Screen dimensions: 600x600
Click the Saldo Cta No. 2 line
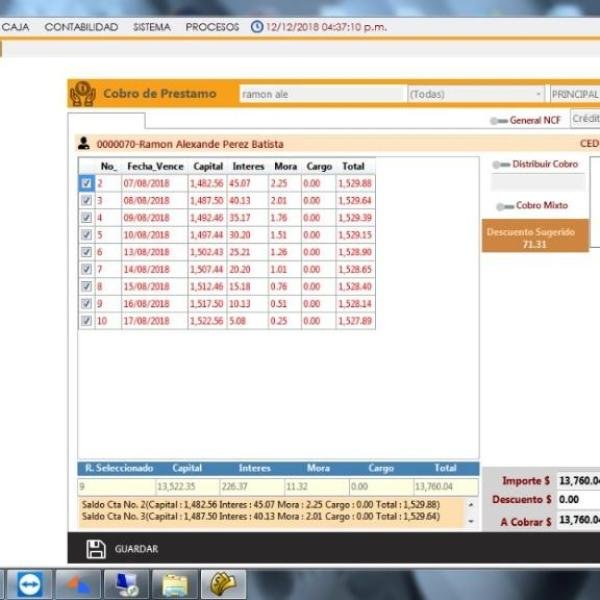(261, 505)
